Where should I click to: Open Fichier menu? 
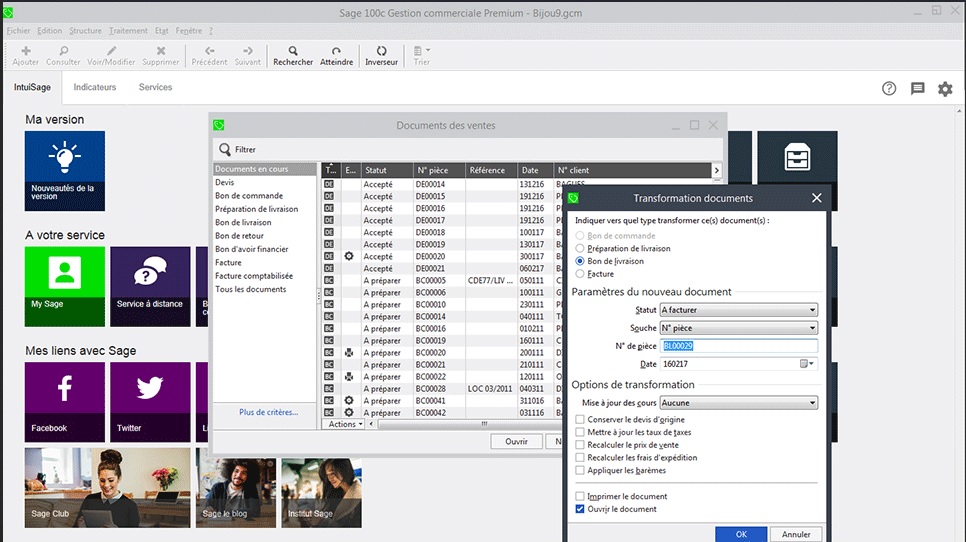pyautogui.click(x=18, y=31)
